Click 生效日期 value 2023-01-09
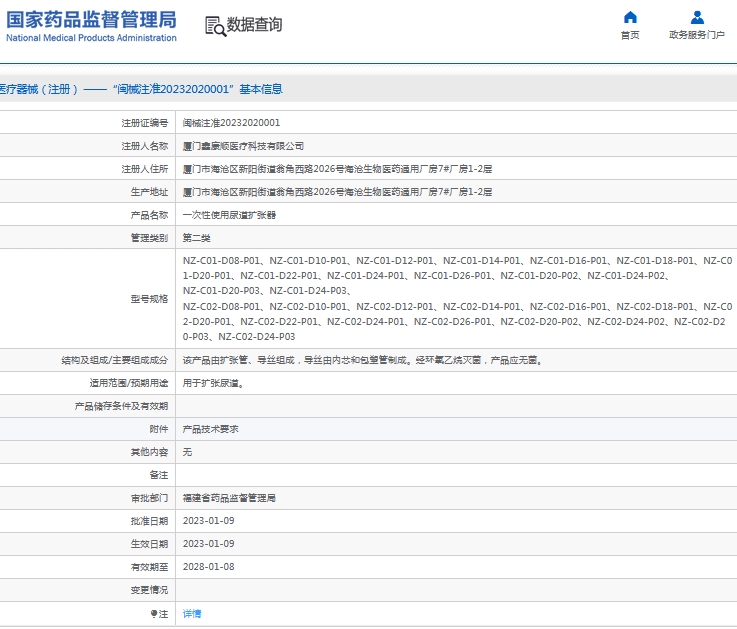This screenshot has height=629, width=737. (x=208, y=544)
